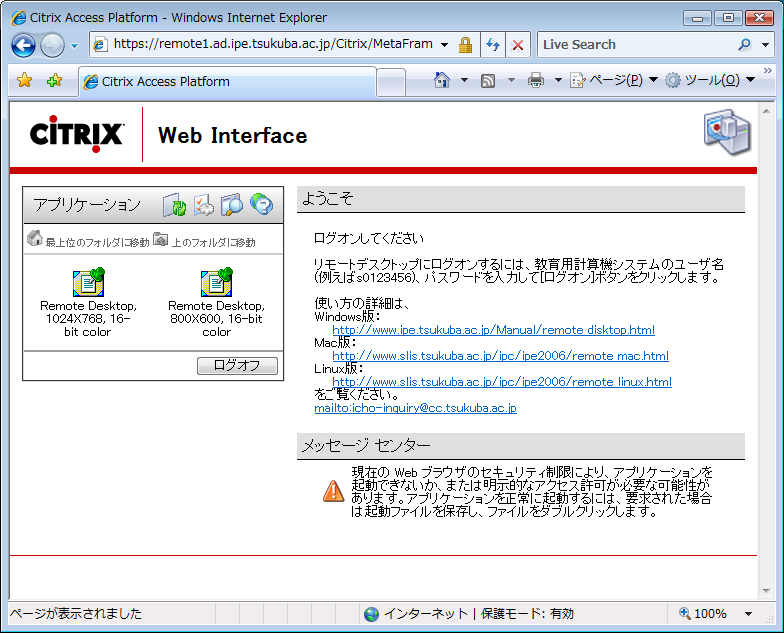Image resolution: width=784 pixels, height=633 pixels.
Task: Open the Windows remote_disktop.html manual link
Action: (494, 330)
